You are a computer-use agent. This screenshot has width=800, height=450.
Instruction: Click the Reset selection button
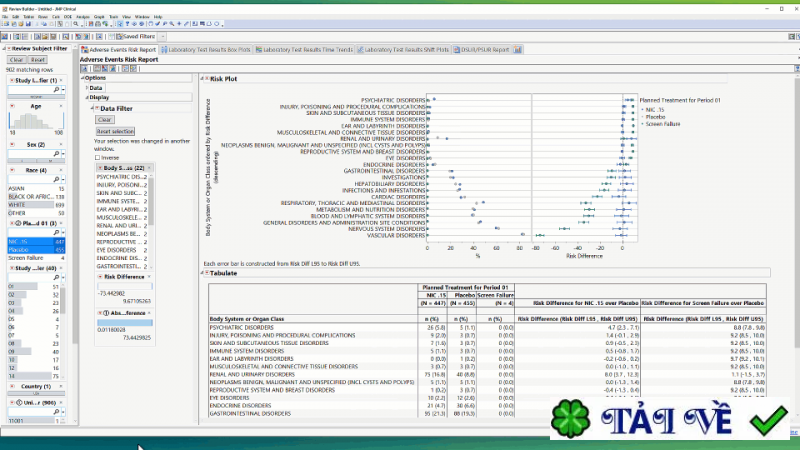coord(115,131)
